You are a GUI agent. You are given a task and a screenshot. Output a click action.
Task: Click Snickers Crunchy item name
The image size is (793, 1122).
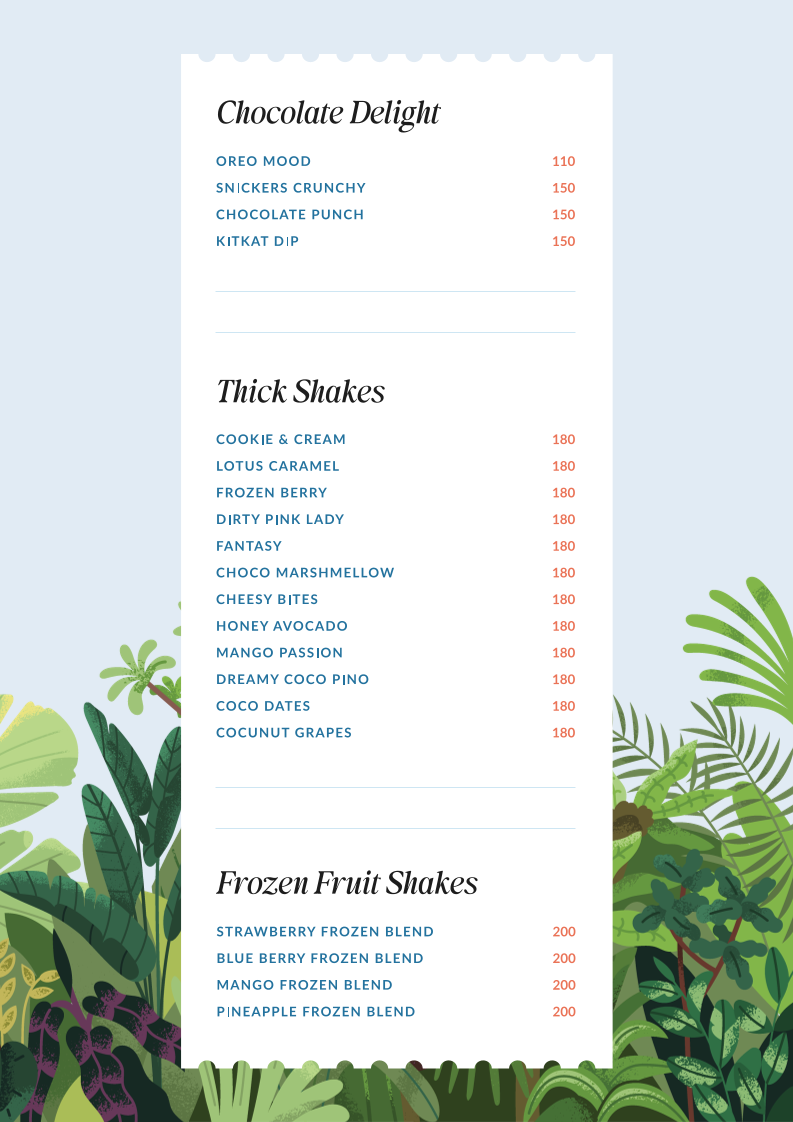click(x=291, y=188)
